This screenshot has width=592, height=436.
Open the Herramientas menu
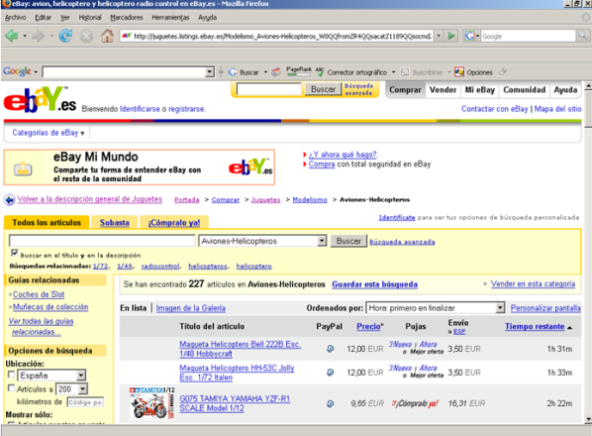(x=170, y=17)
